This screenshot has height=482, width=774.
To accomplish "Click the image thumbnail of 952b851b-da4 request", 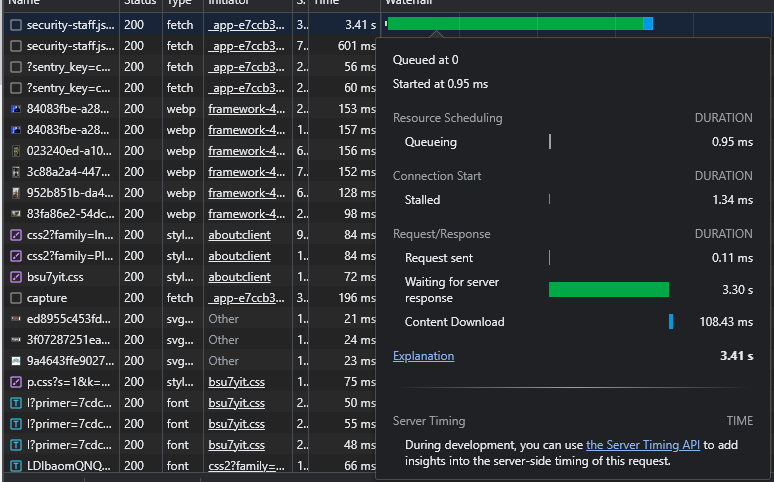I will click(x=15, y=193).
